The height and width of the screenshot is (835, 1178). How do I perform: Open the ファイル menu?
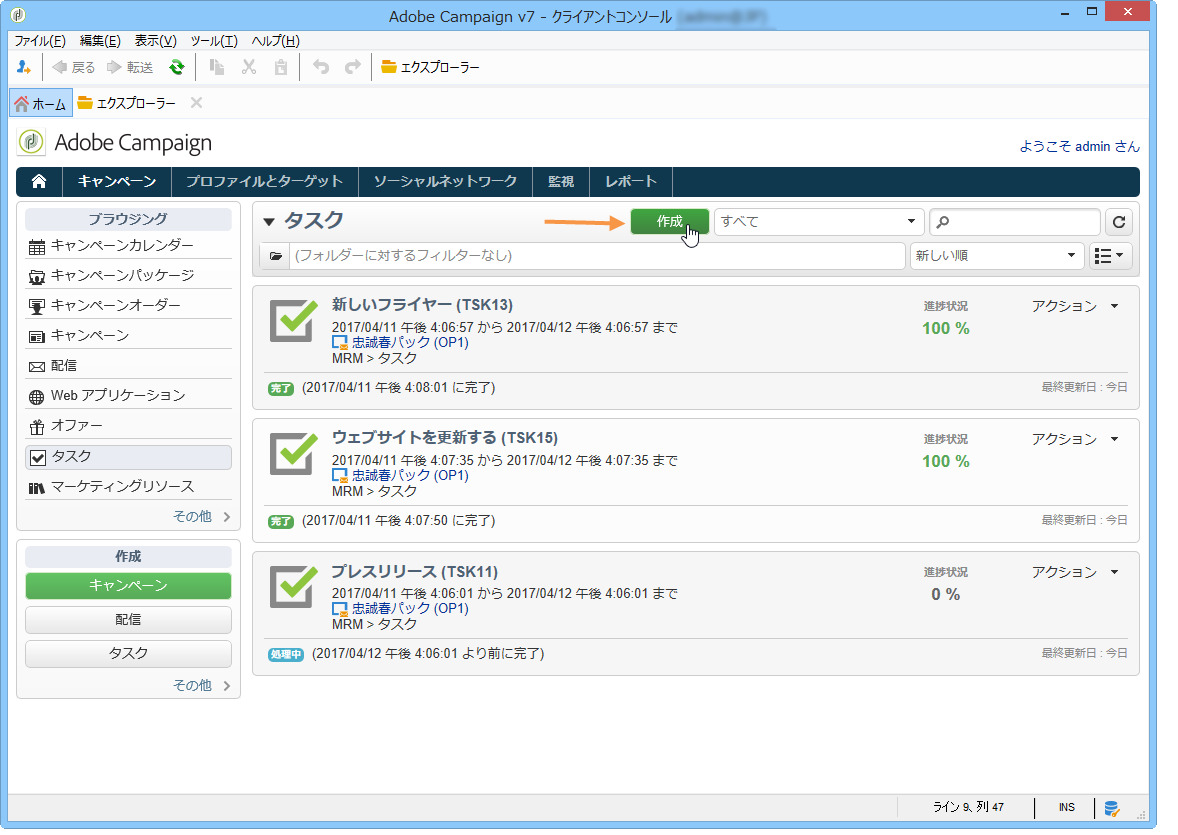coord(40,41)
